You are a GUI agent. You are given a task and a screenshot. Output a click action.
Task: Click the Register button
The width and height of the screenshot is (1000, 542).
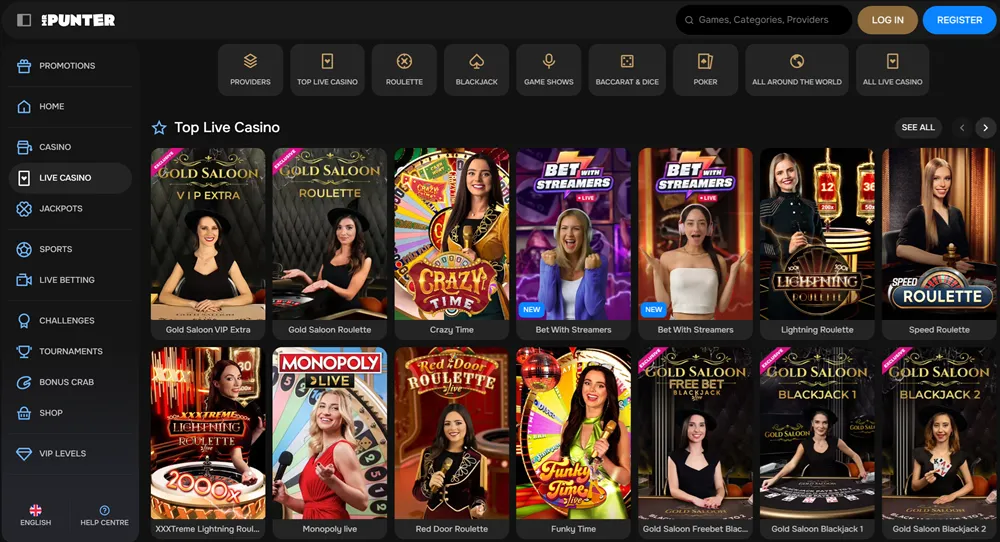[x=959, y=20]
